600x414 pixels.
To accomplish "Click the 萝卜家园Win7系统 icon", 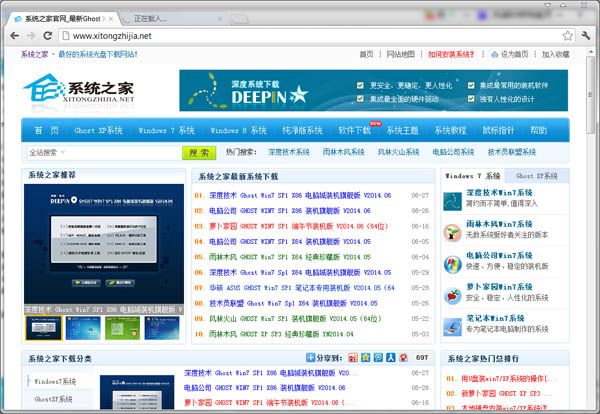I will click(453, 298).
